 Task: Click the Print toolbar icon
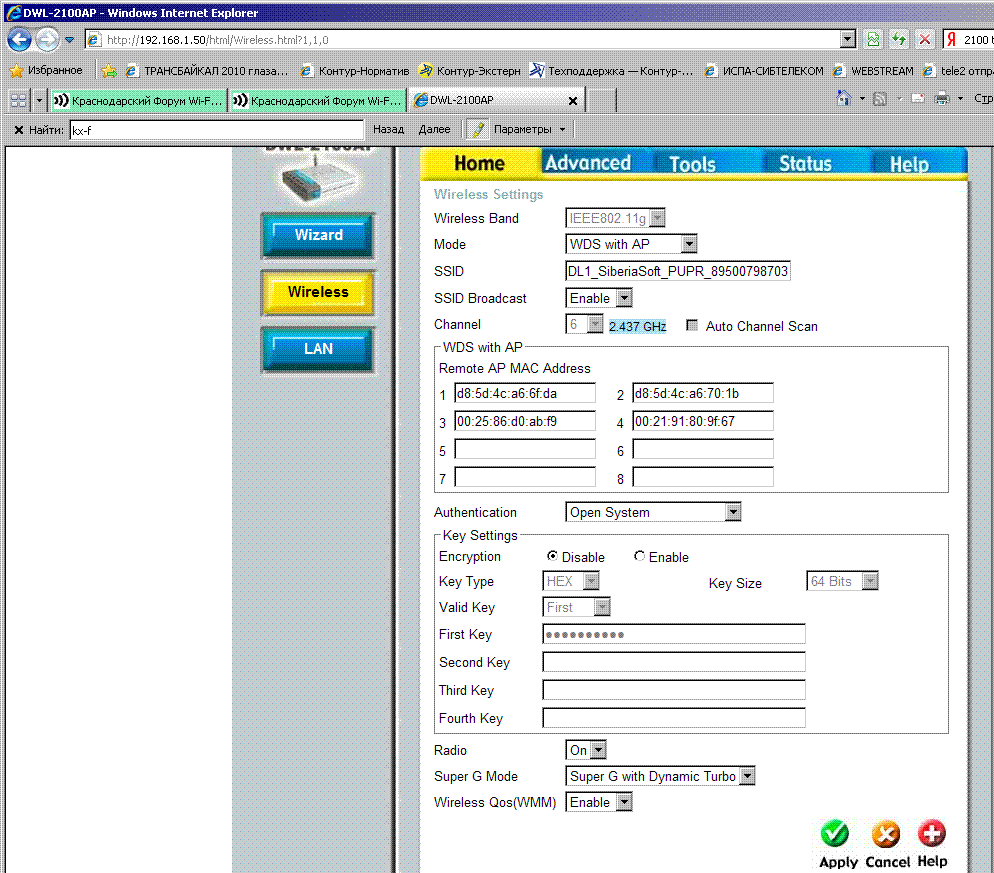coord(943,98)
